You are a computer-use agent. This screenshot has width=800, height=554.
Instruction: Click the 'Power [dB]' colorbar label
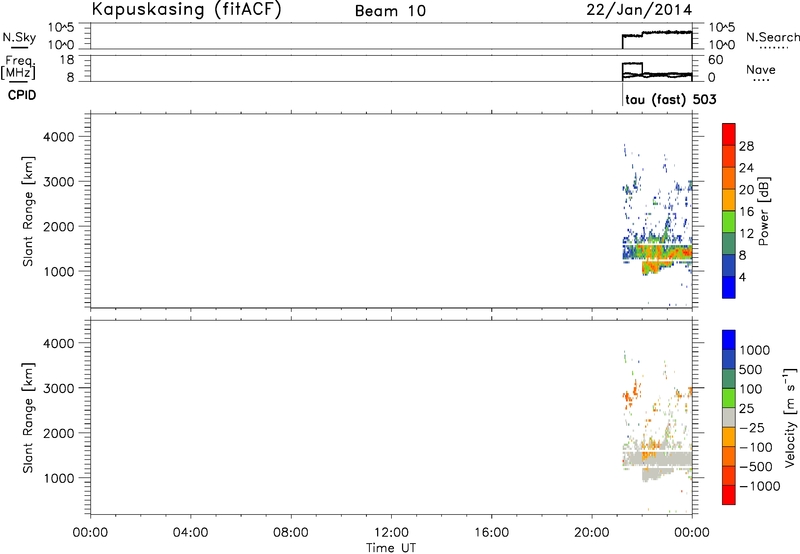click(x=763, y=212)
